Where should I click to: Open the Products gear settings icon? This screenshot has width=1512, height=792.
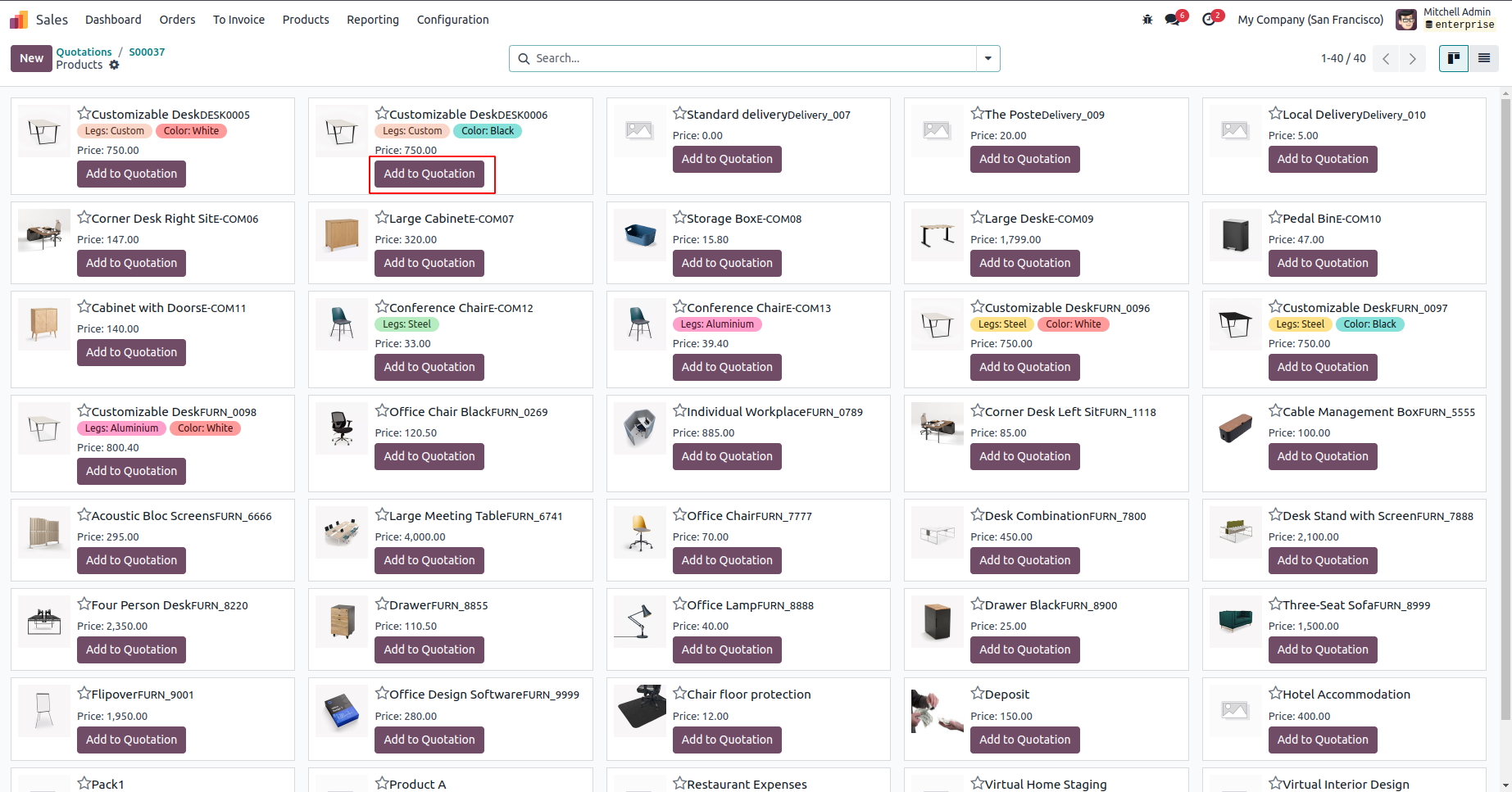[115, 65]
